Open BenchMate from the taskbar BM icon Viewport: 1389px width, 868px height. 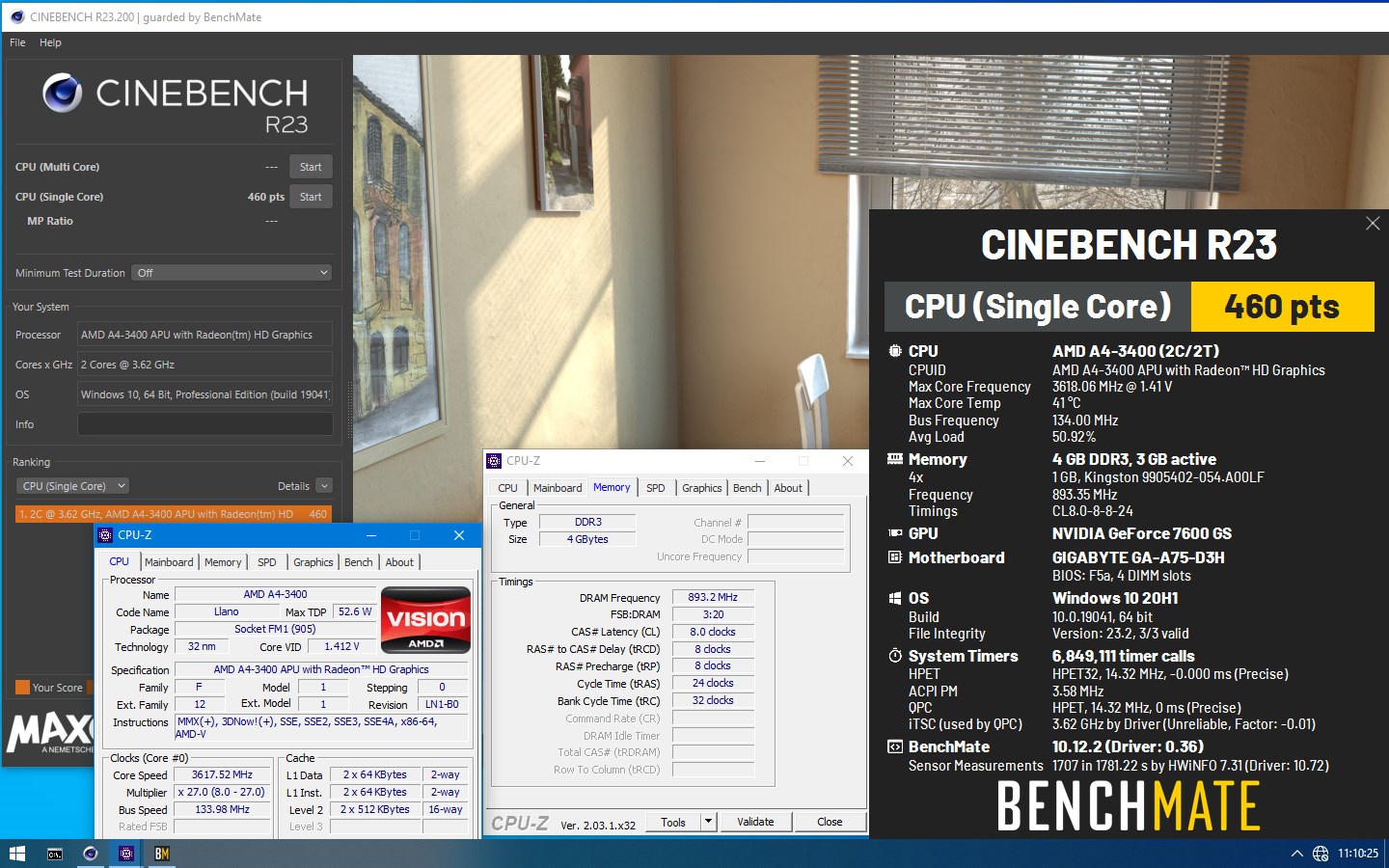click(161, 854)
